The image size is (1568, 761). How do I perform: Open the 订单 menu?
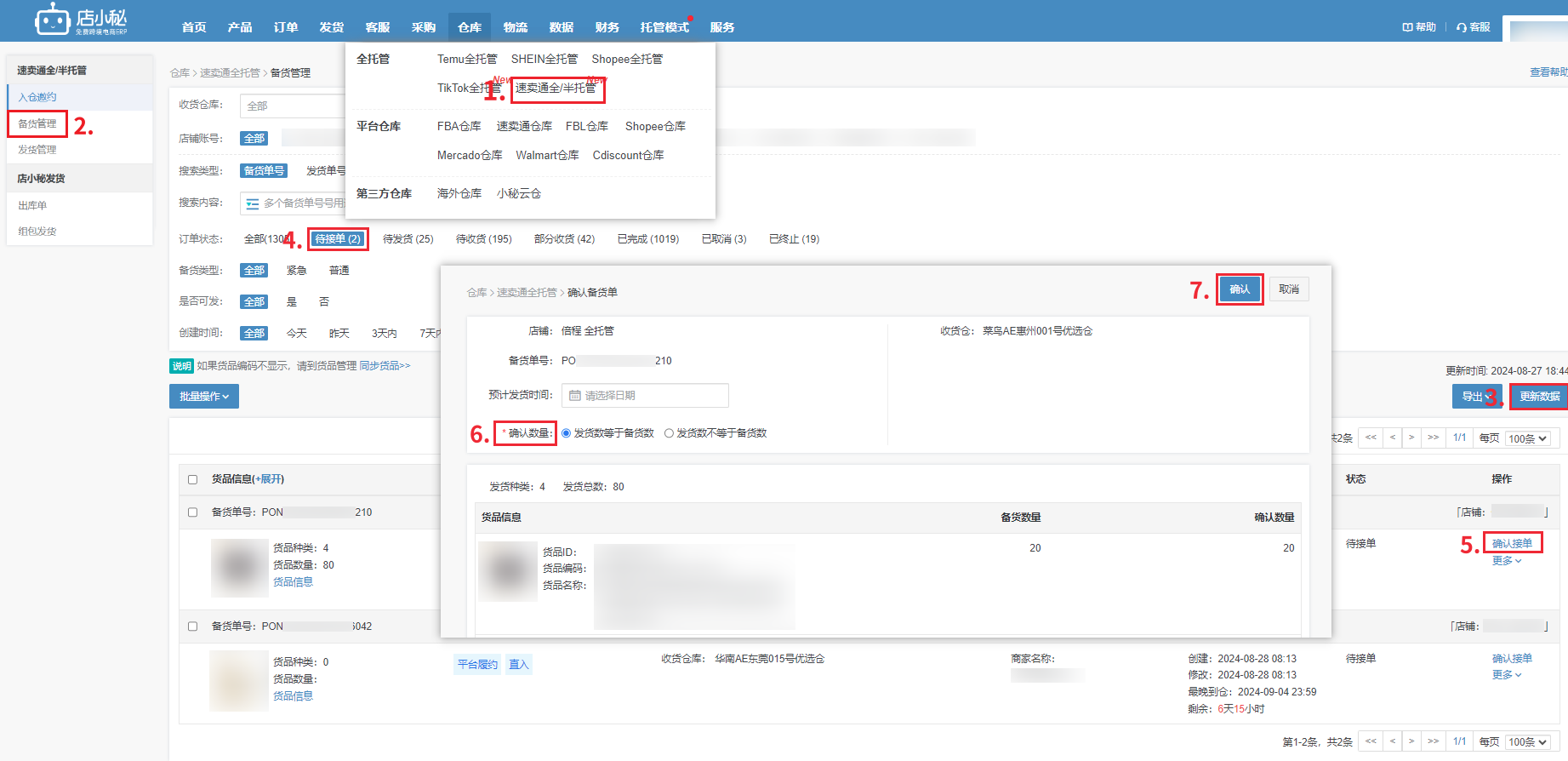(286, 27)
